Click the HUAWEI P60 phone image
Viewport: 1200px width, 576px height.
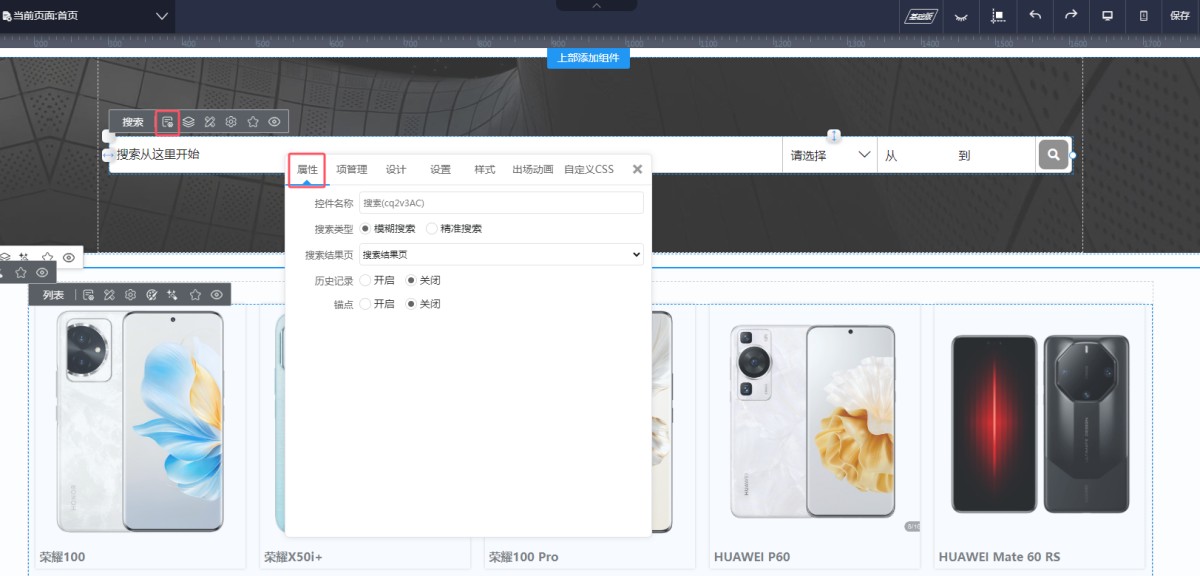[x=813, y=420]
